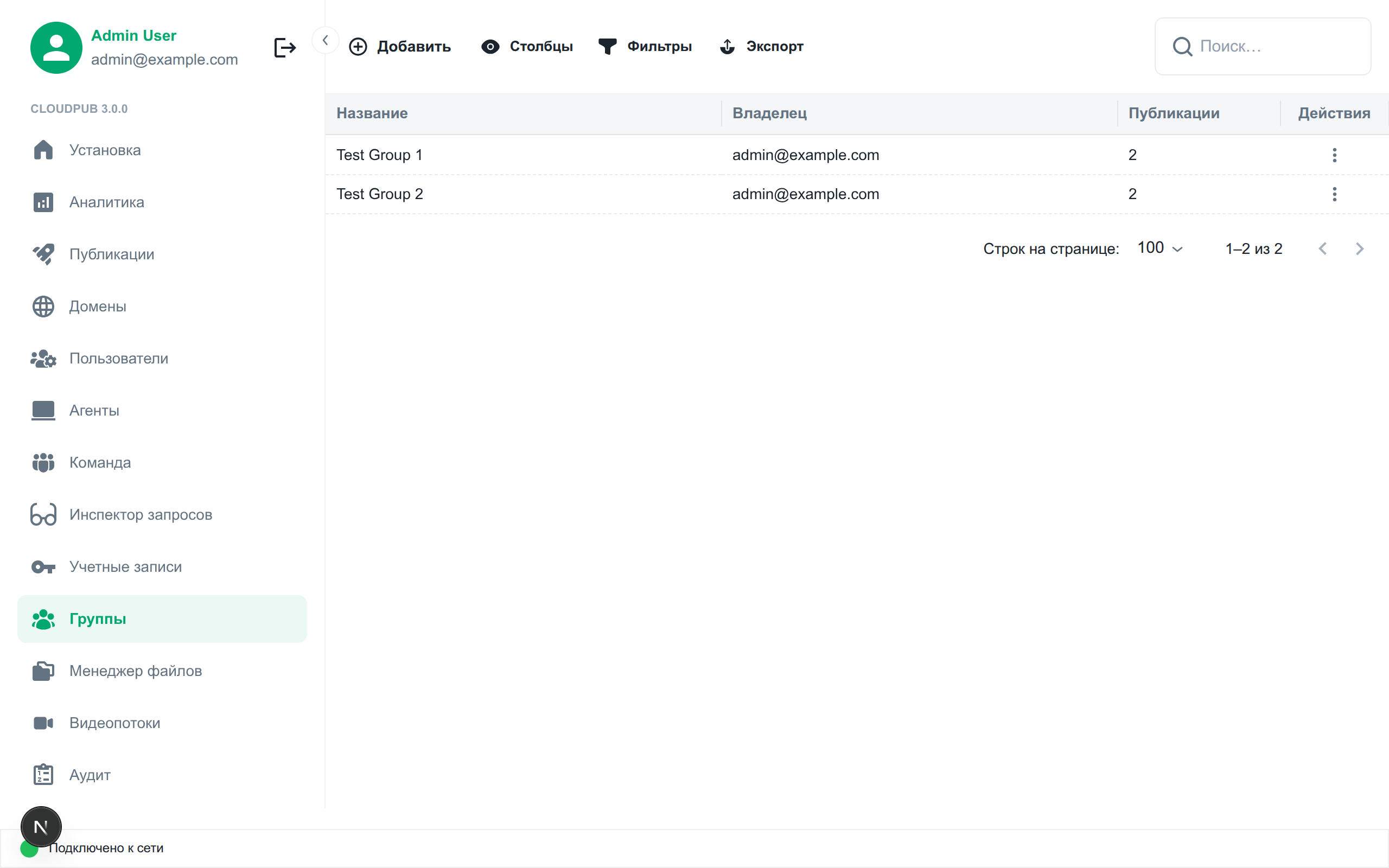
Task: Click the globe icon for Домены
Action: point(43,307)
